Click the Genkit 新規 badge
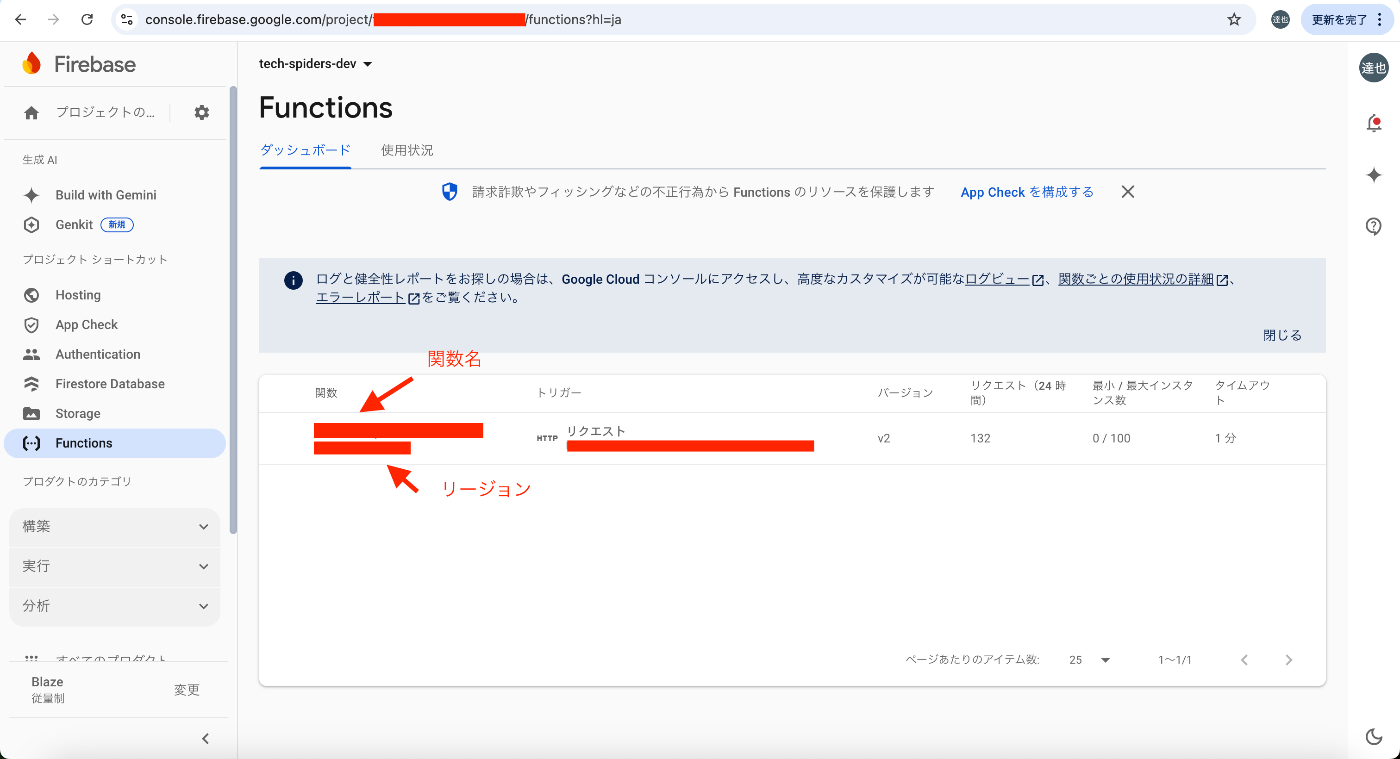Image resolution: width=1400 pixels, height=759 pixels. click(117, 225)
